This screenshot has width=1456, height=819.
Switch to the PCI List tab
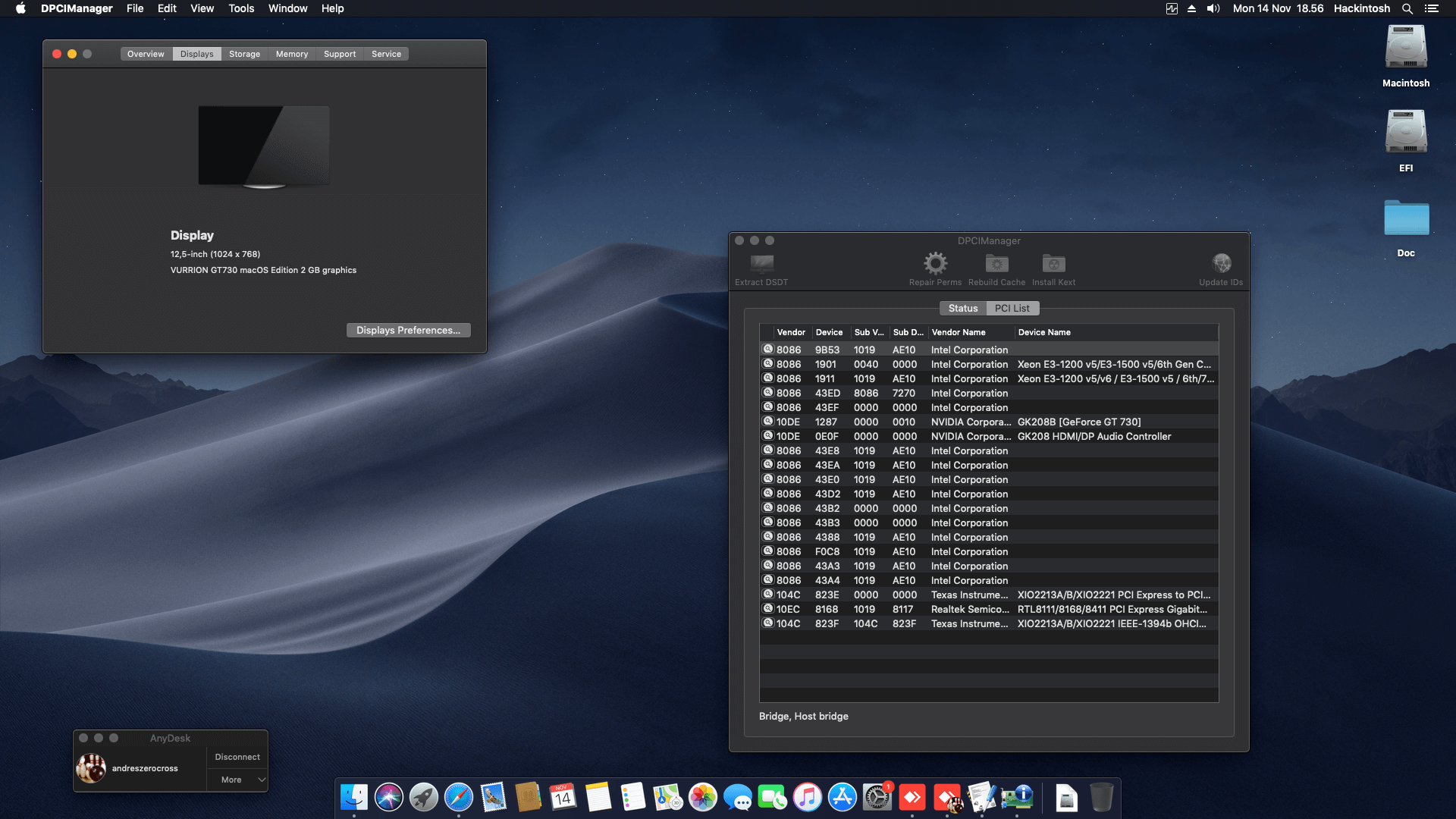coord(1012,308)
